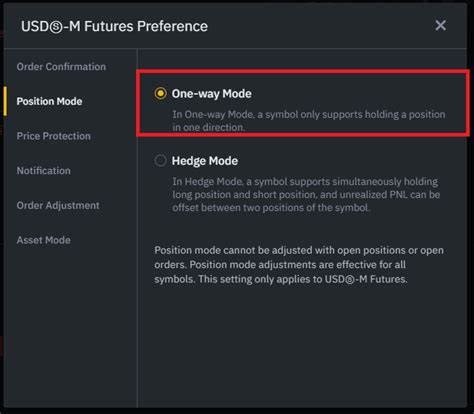The width and height of the screenshot is (474, 414).
Task: Click the yellow indicator beside Position Mode
Action: click(x=5, y=101)
